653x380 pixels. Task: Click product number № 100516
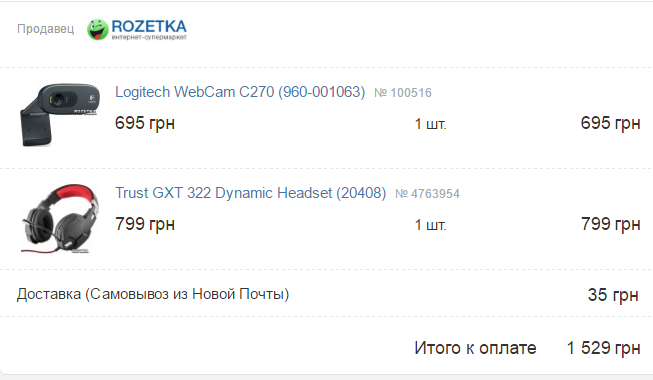tap(403, 92)
